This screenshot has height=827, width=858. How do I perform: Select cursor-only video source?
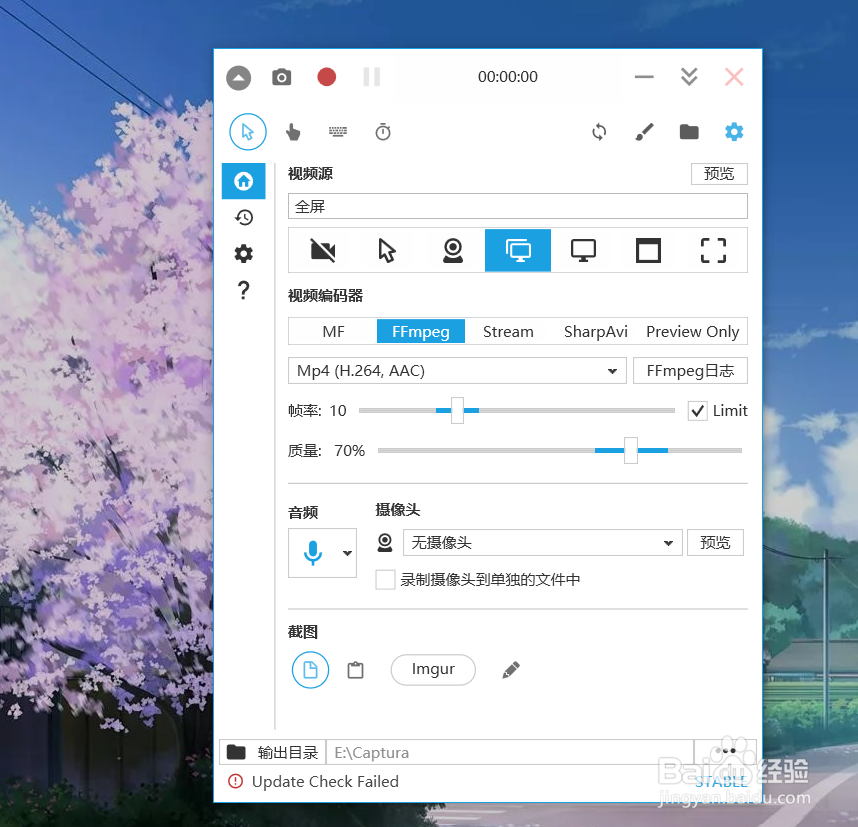pos(387,251)
